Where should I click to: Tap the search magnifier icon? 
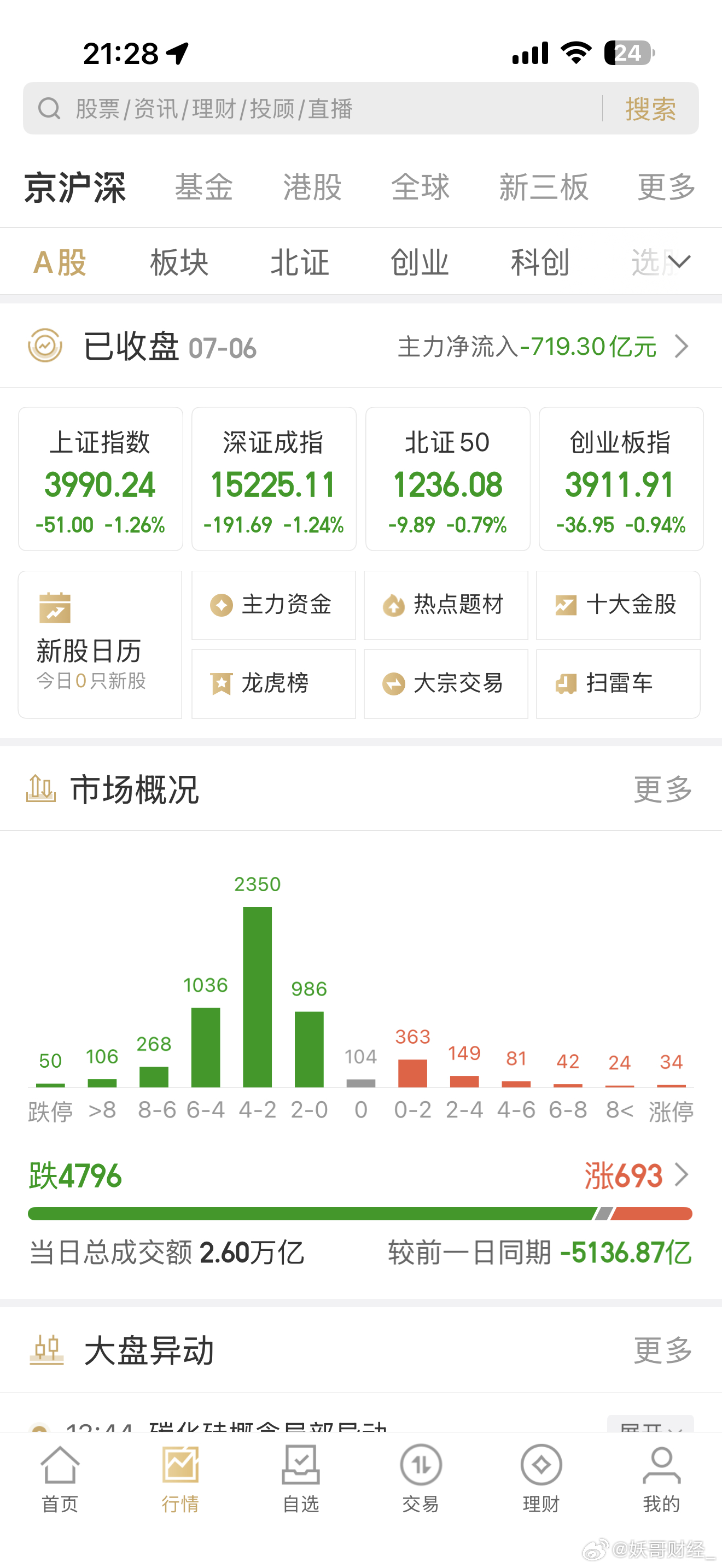[49, 109]
